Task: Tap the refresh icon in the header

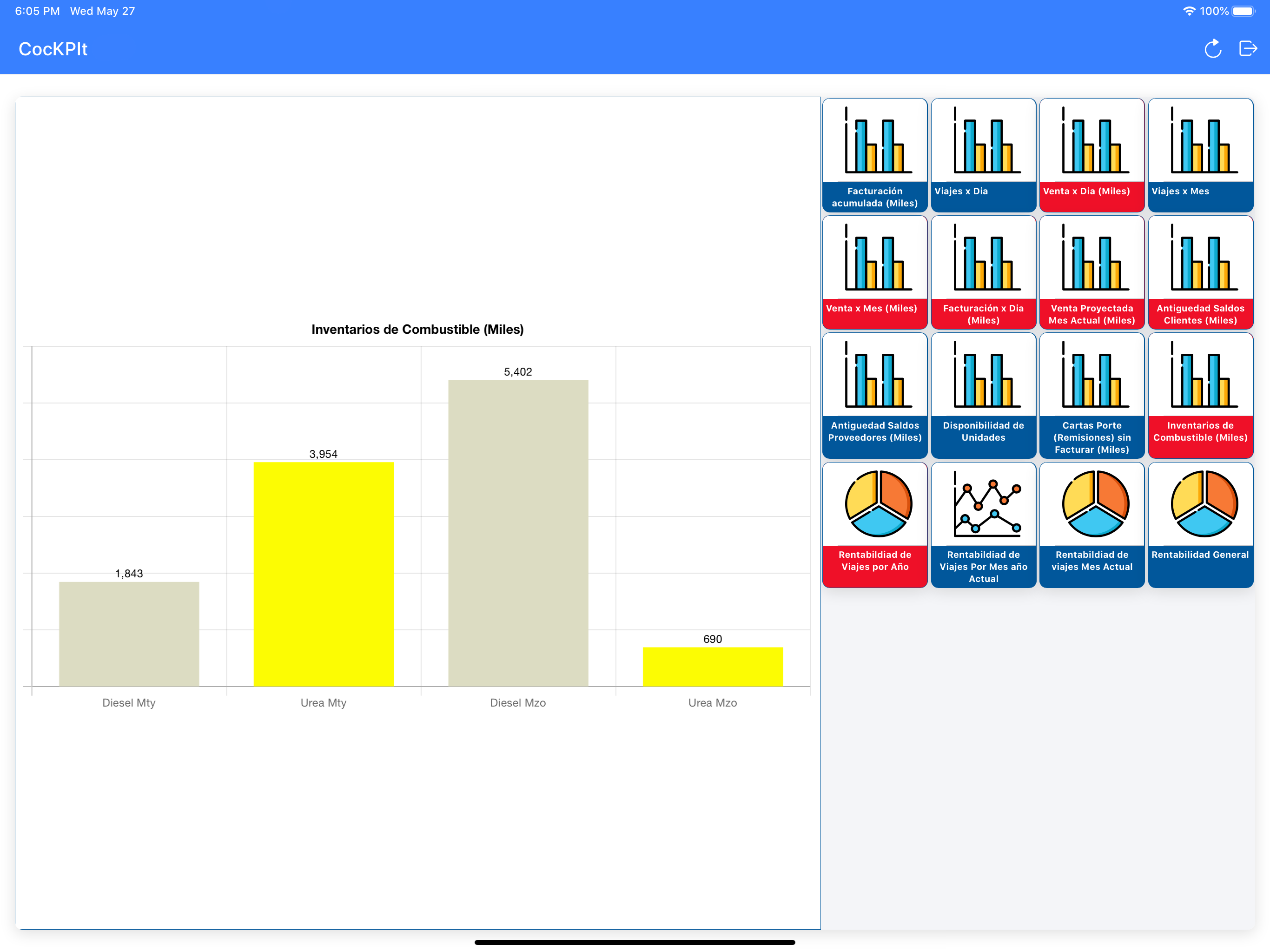Action: click(1212, 49)
